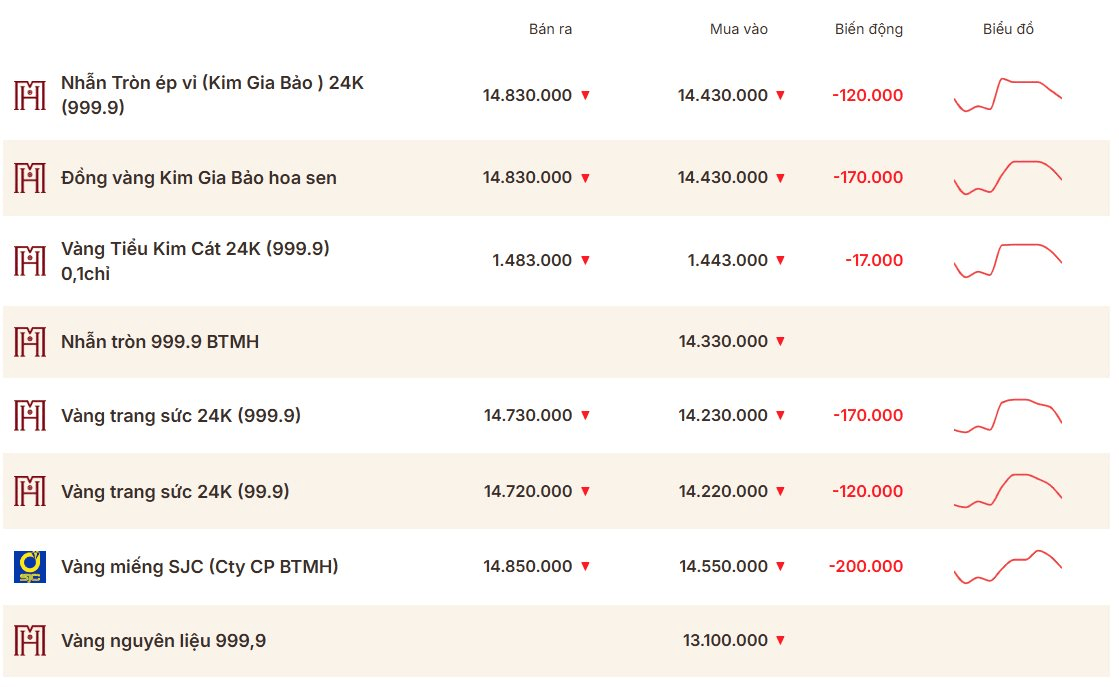This screenshot has width=1119, height=687.
Task: Select Vàng miếng SJC (Cty CP BTMH)
Action: pos(200,566)
